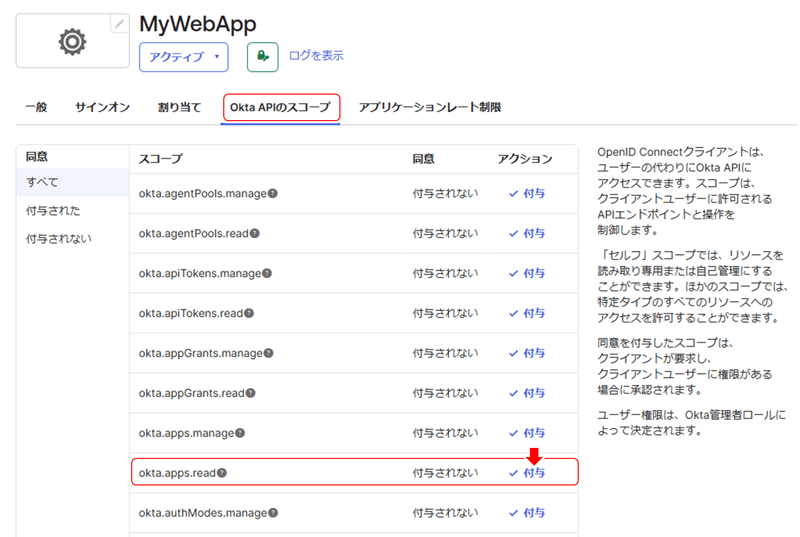The height and width of the screenshot is (537, 800).
Task: Click the pencil edit icon on app logo
Action: click(120, 23)
